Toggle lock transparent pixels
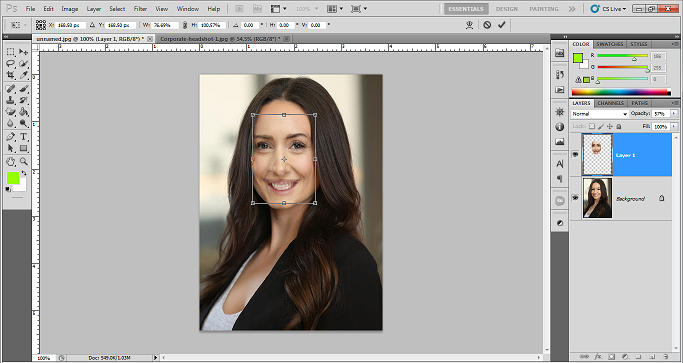Viewport: 683px width, 363px height. pyautogui.click(x=592, y=126)
